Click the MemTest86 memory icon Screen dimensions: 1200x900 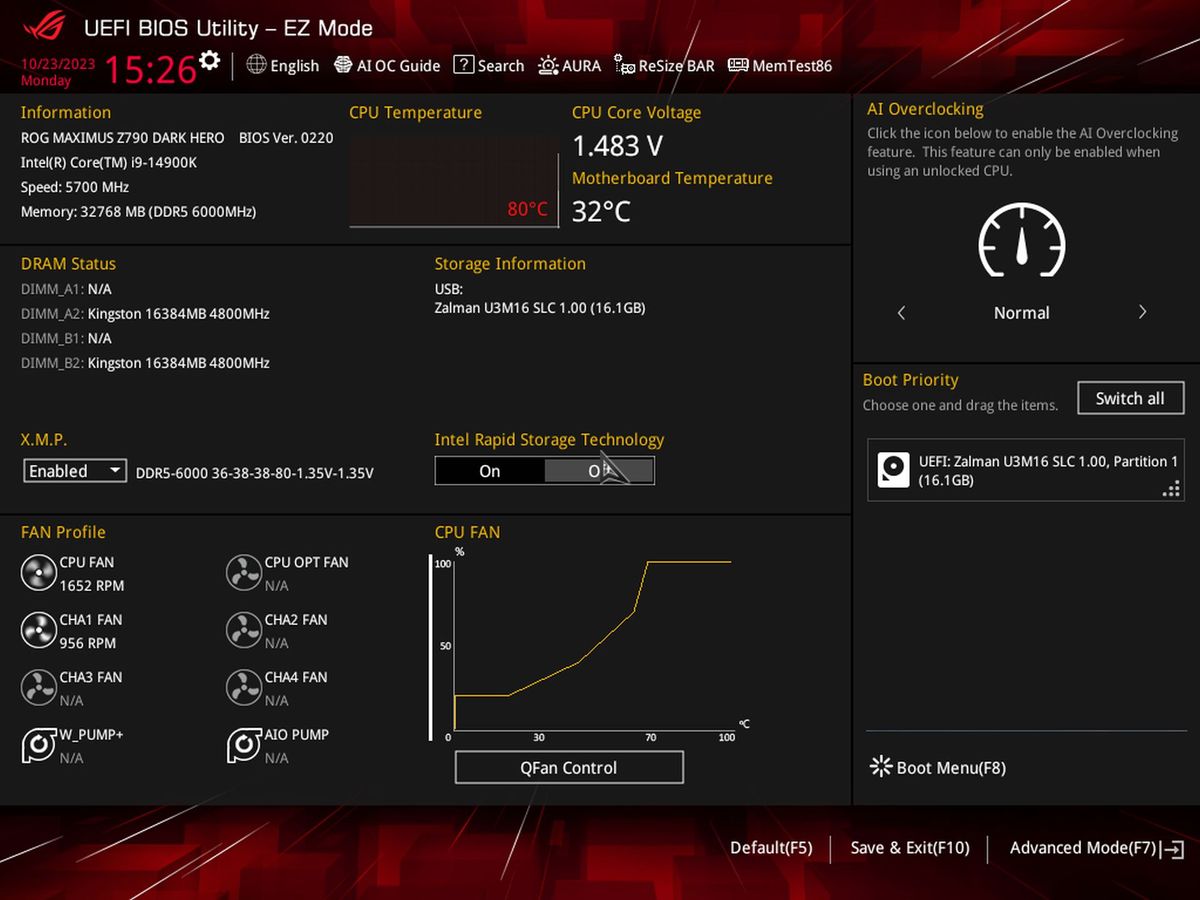pyautogui.click(x=738, y=65)
